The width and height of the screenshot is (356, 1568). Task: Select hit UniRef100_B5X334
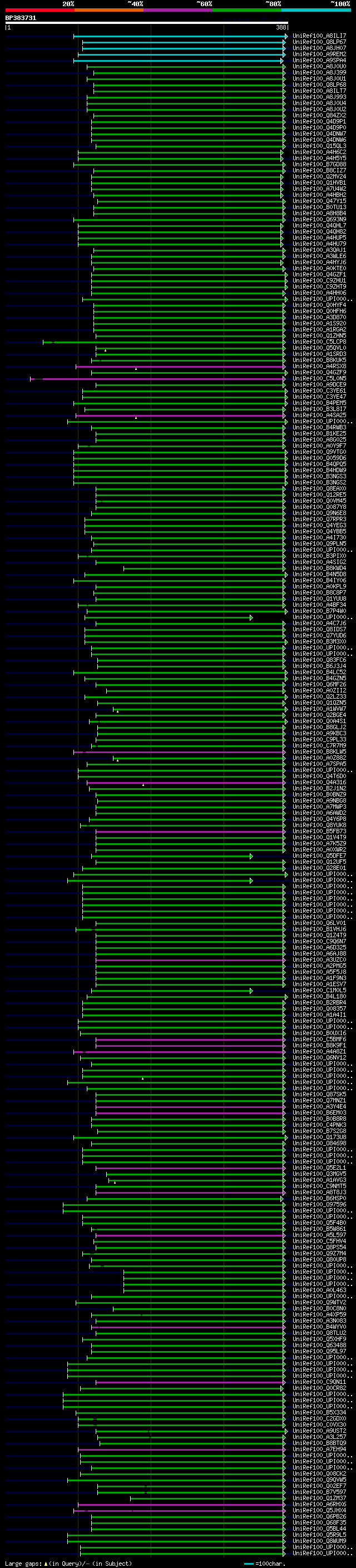pos(319,1413)
